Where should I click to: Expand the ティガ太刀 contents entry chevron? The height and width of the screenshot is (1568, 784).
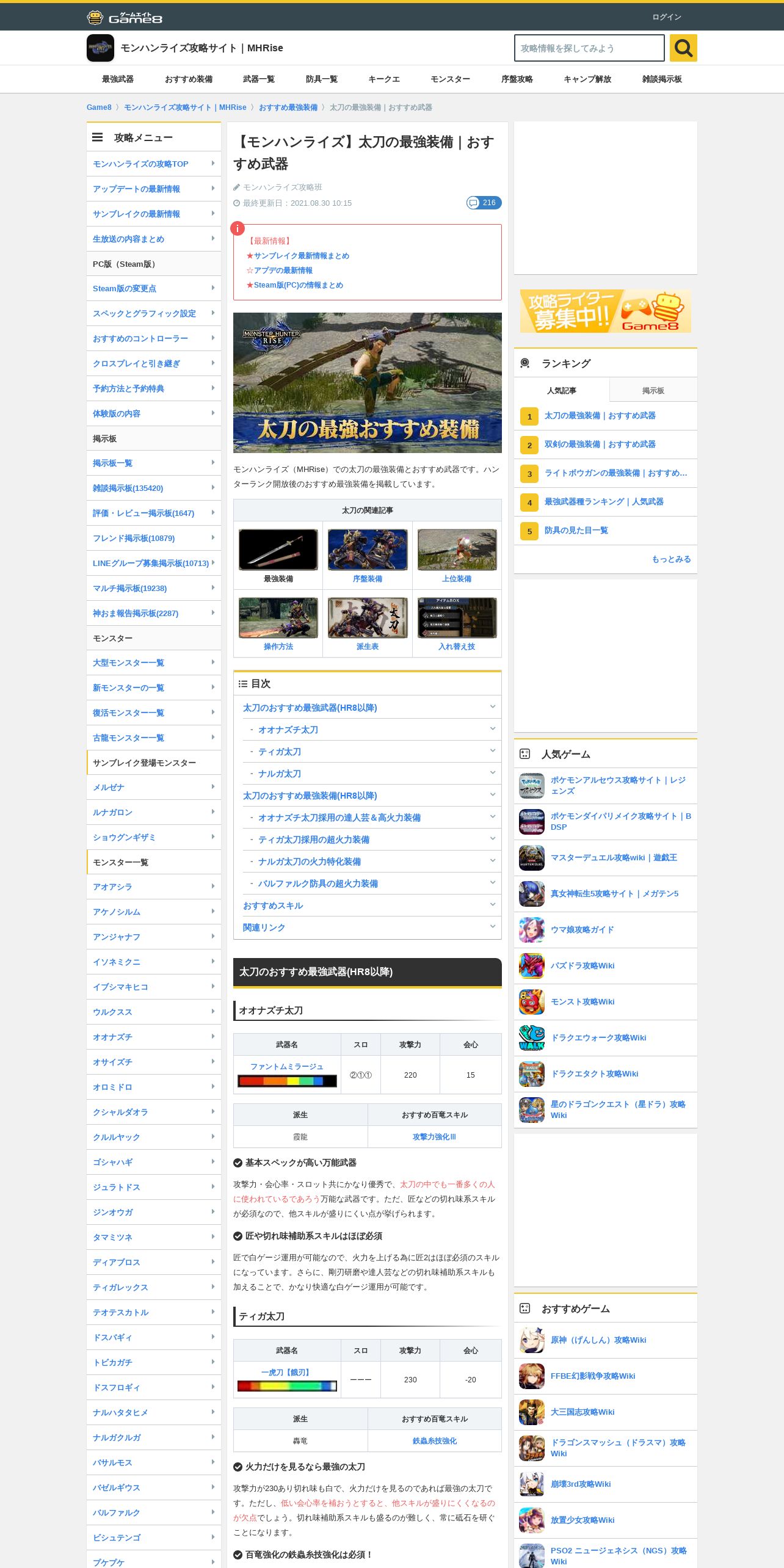point(492,751)
